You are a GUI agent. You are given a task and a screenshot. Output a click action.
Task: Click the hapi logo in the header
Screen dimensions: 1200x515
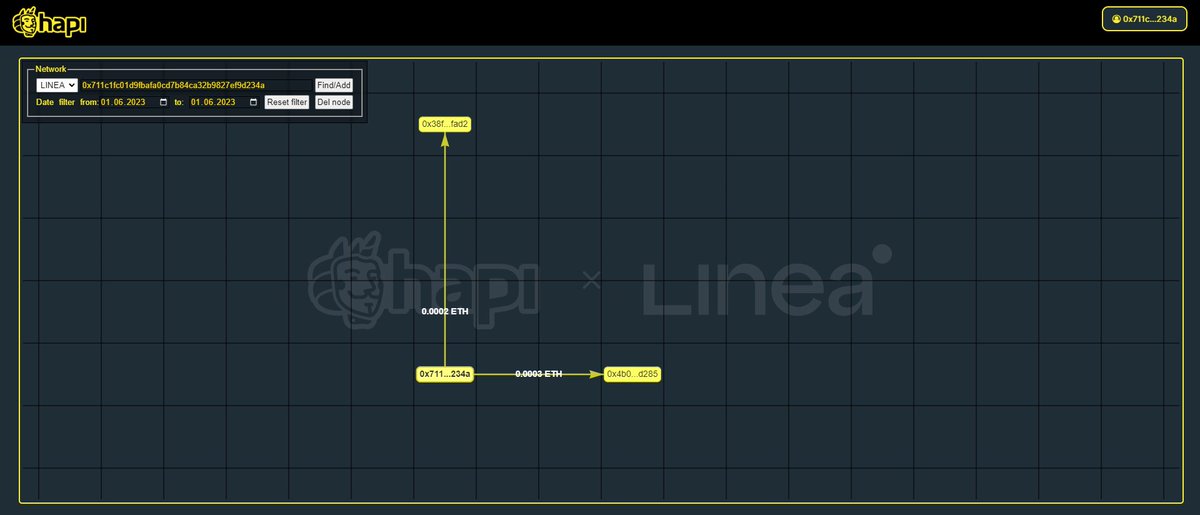[x=50, y=22]
